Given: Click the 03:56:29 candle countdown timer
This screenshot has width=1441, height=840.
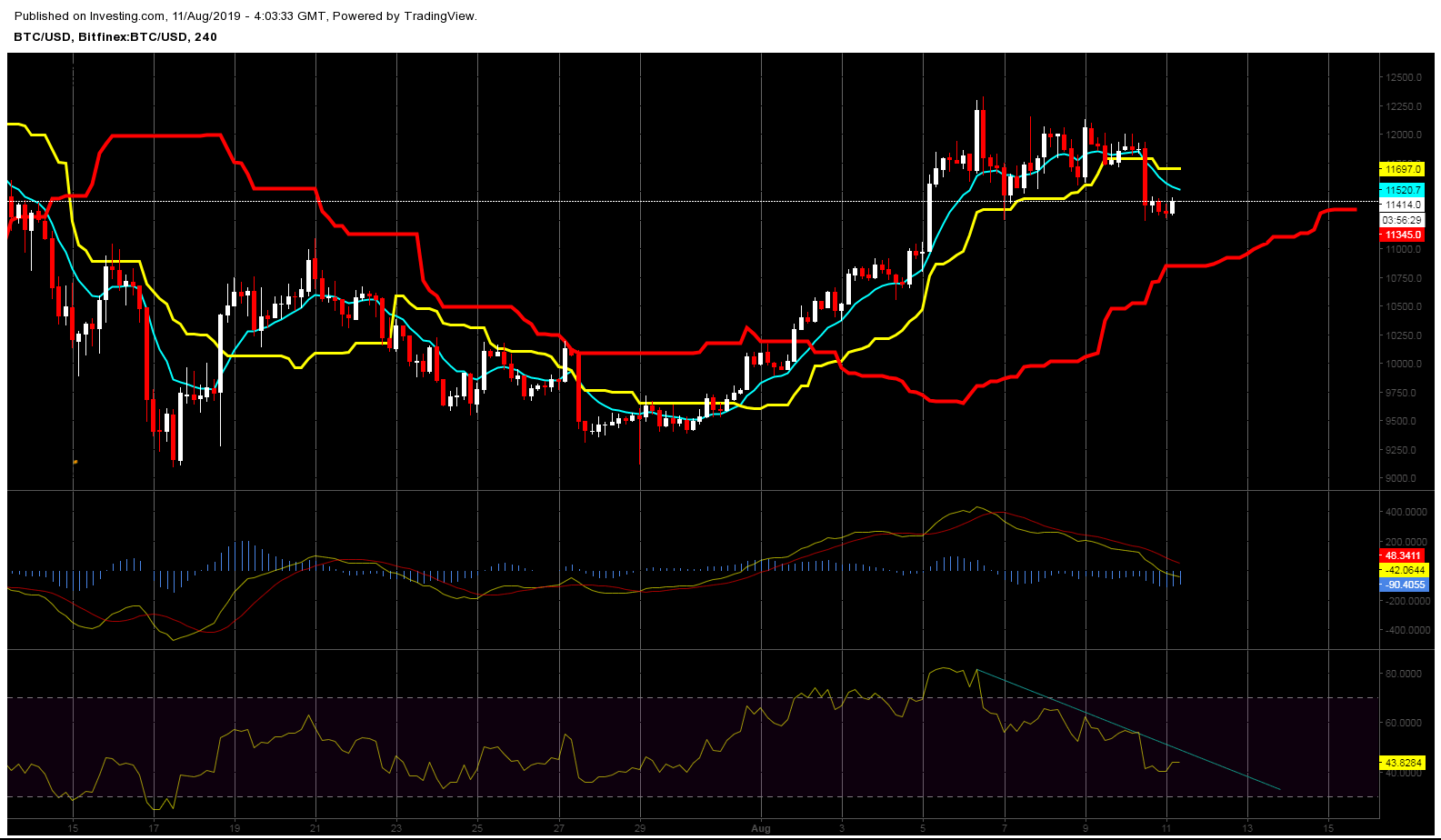Looking at the screenshot, I should [x=1402, y=221].
